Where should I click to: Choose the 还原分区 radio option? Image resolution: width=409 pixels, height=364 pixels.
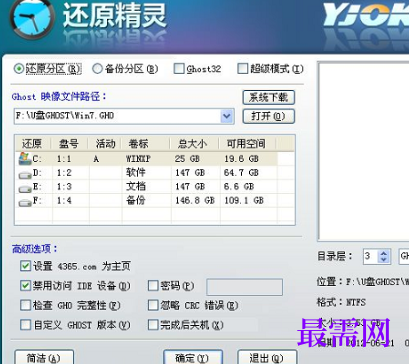(x=19, y=69)
